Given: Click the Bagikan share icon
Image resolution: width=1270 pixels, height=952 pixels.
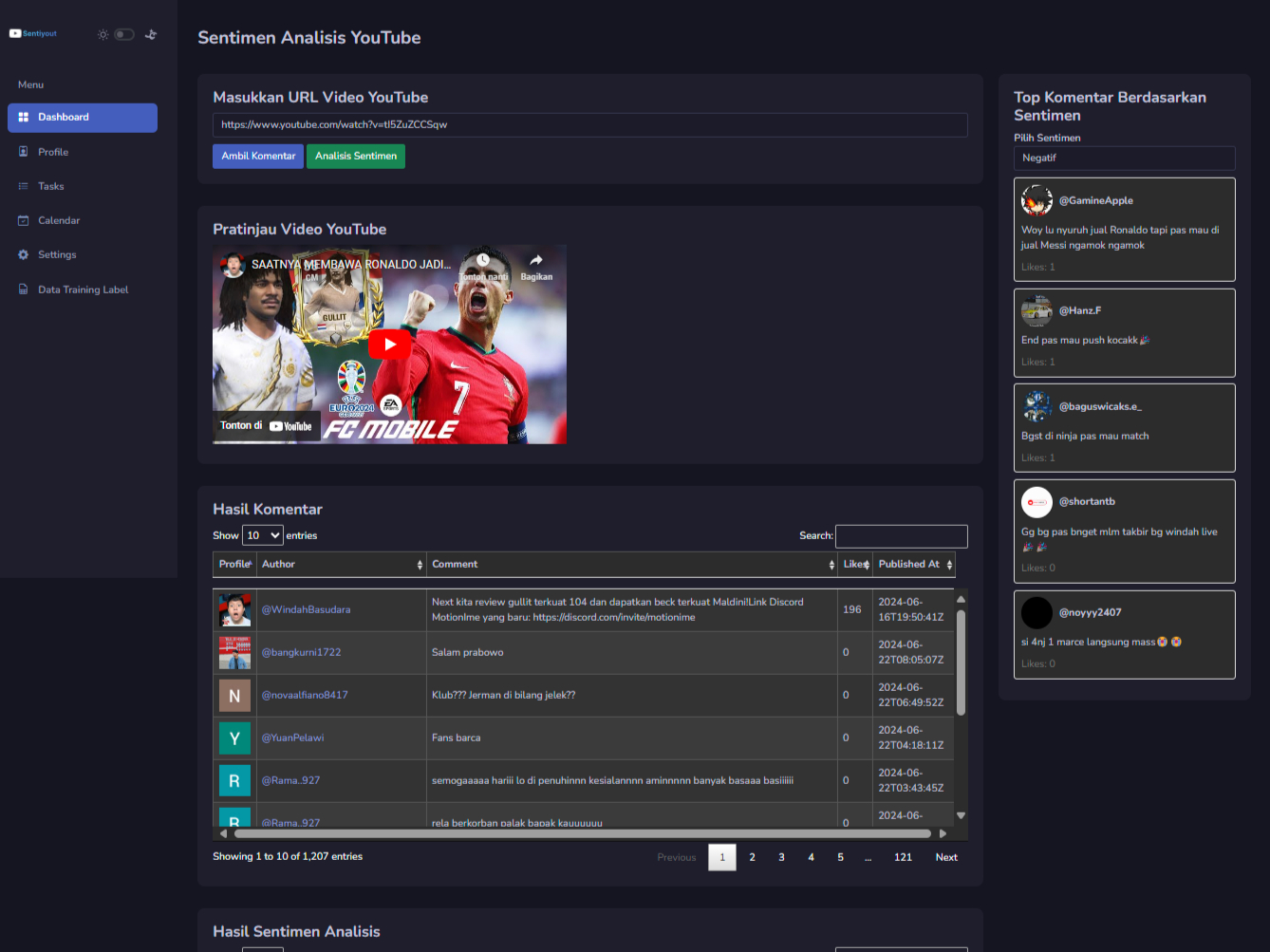Looking at the screenshot, I should [x=536, y=261].
